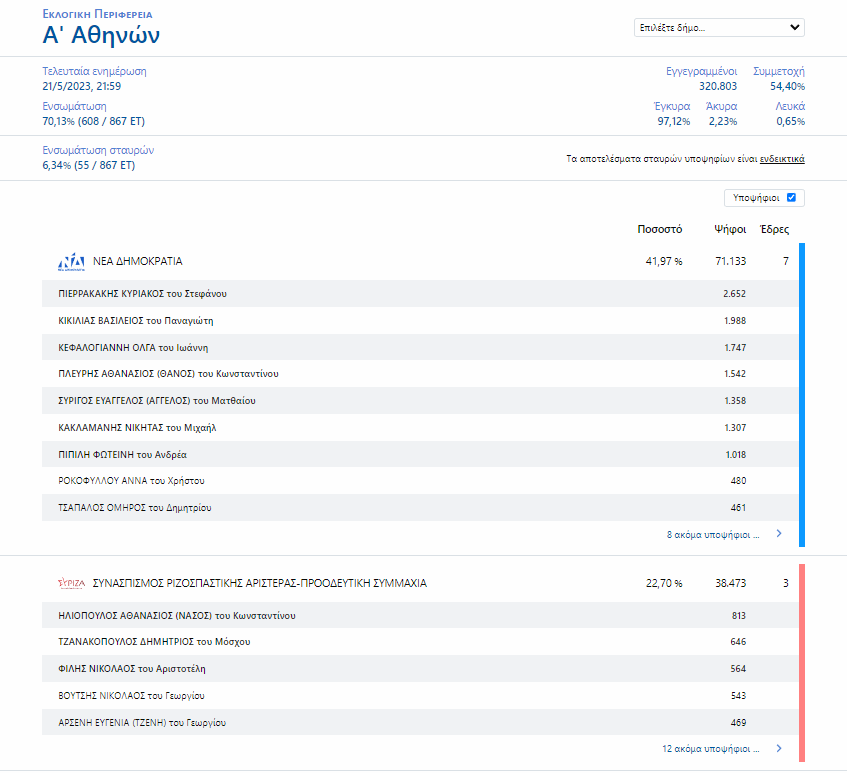Click the Α' Αθηνών page heading
The width and height of the screenshot is (847, 773).
[x=101, y=36]
